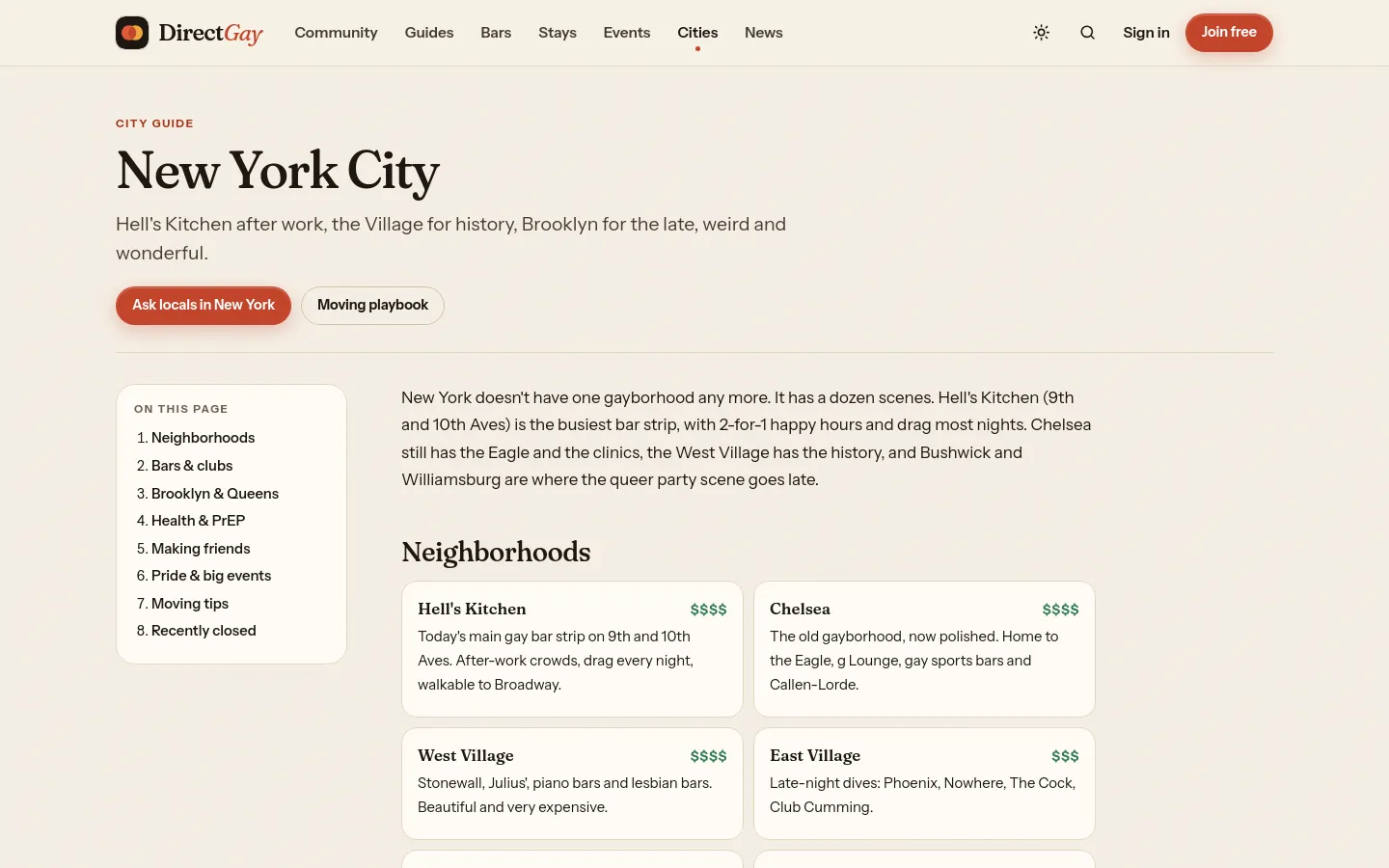Open the Events nav link
Image resolution: width=1389 pixels, height=868 pixels.
627,33
